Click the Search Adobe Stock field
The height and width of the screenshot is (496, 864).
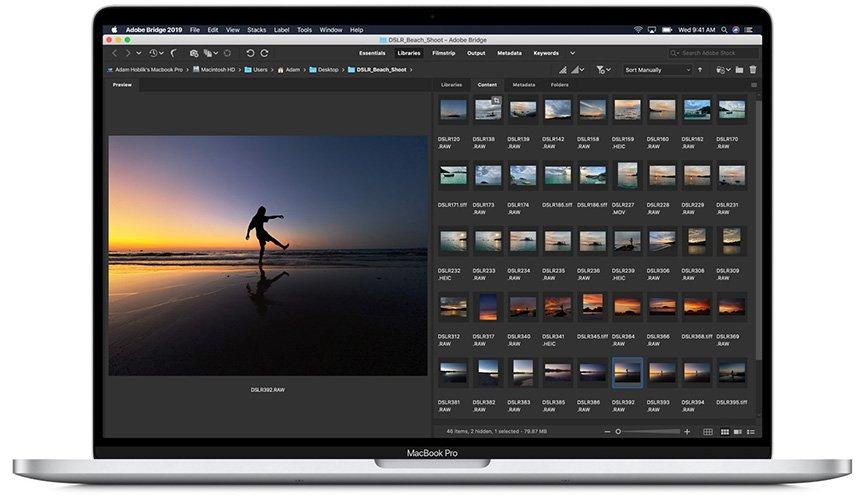click(x=714, y=53)
